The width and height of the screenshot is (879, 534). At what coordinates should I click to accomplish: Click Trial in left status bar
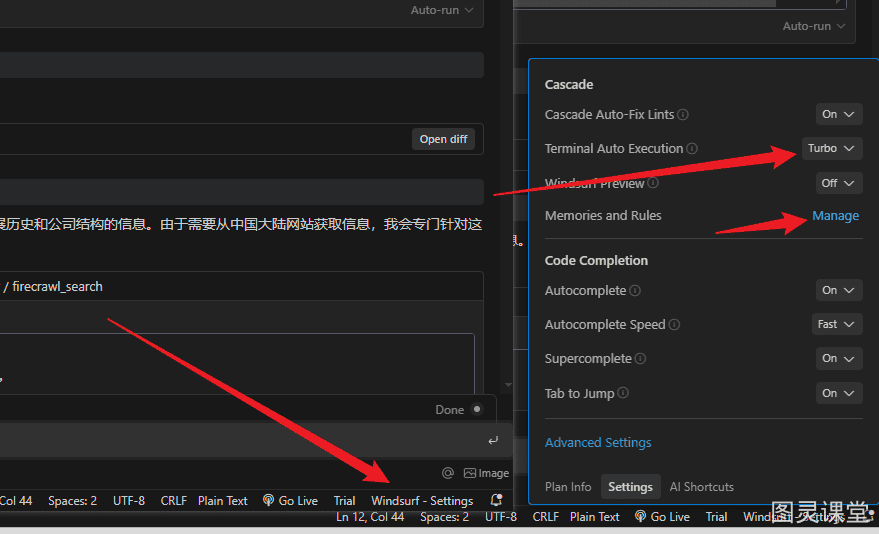tap(345, 500)
